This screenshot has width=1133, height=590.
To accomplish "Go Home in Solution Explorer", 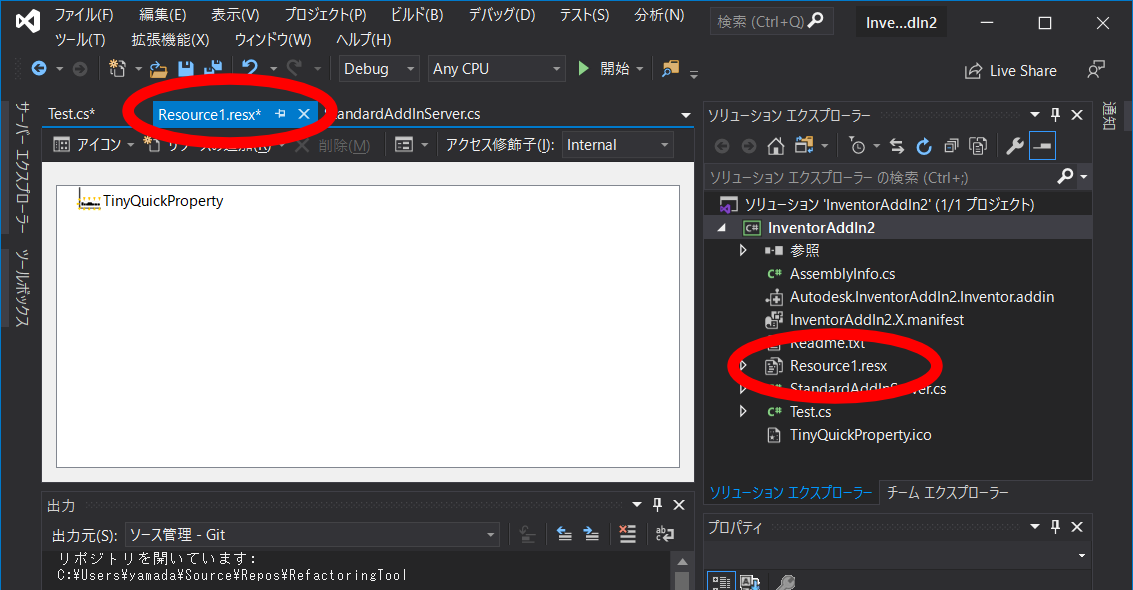I will pyautogui.click(x=776, y=146).
